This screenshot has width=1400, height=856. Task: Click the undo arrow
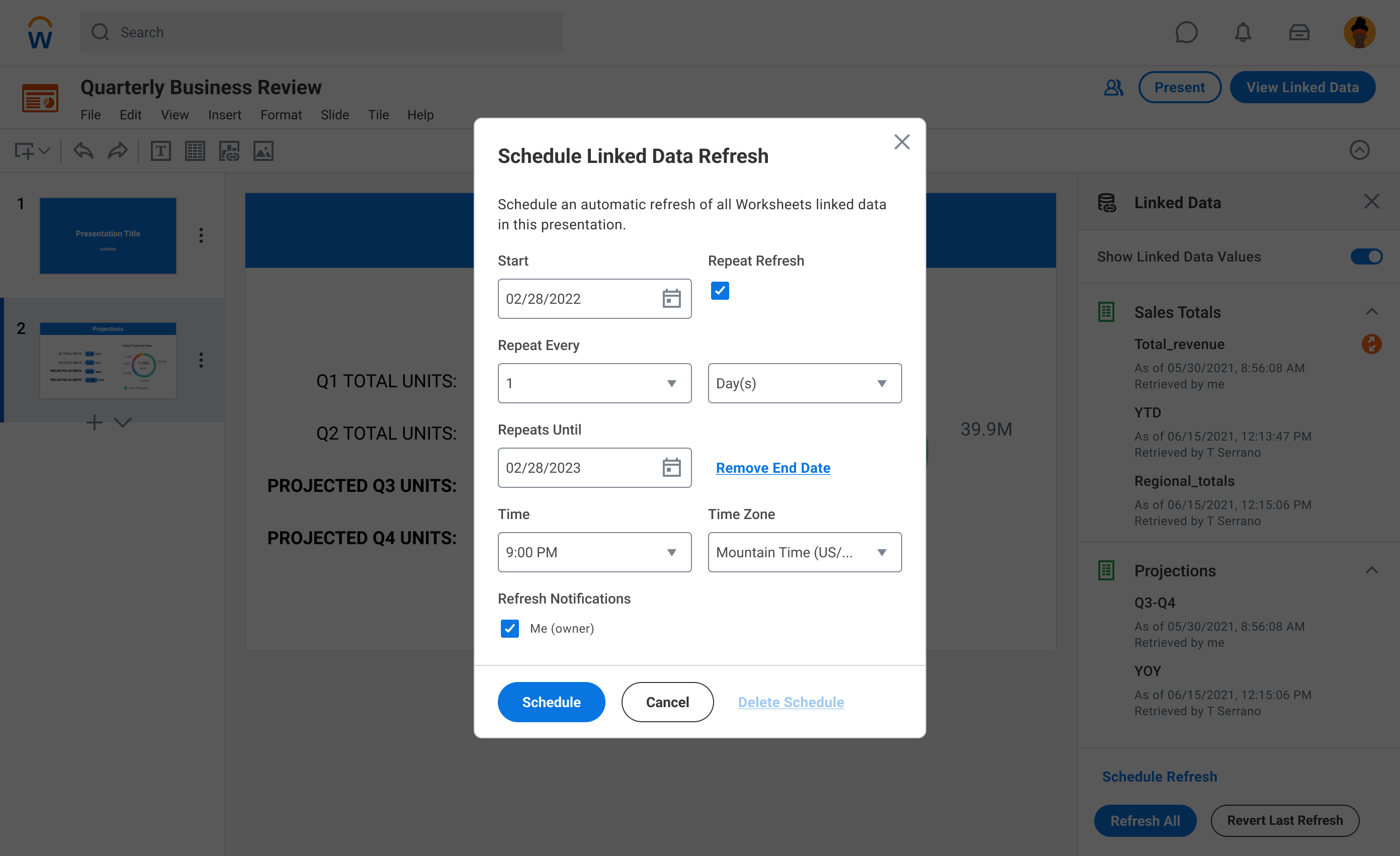(x=83, y=150)
